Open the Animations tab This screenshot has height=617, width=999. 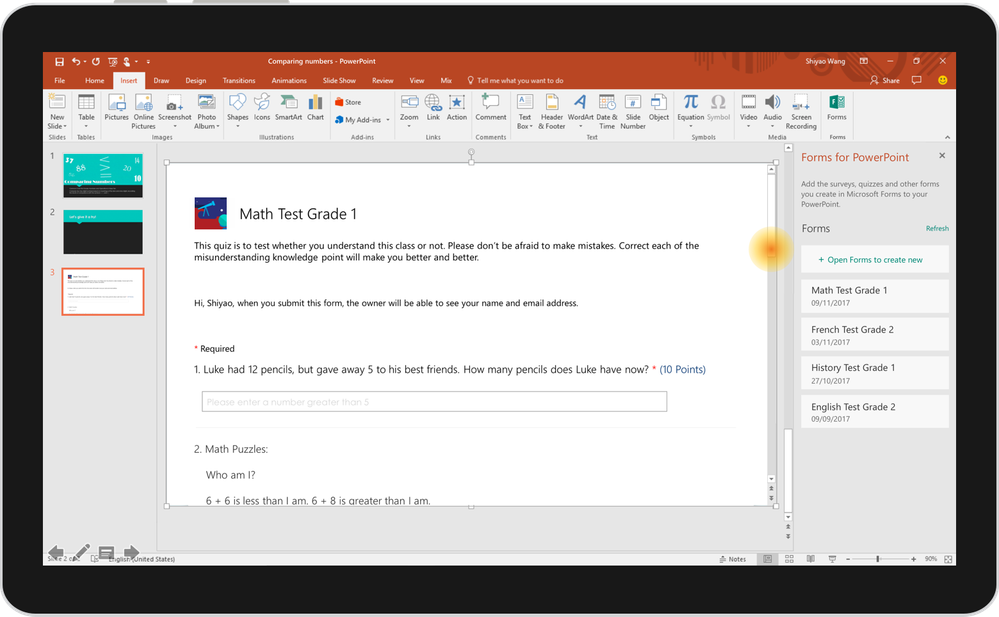tap(289, 80)
